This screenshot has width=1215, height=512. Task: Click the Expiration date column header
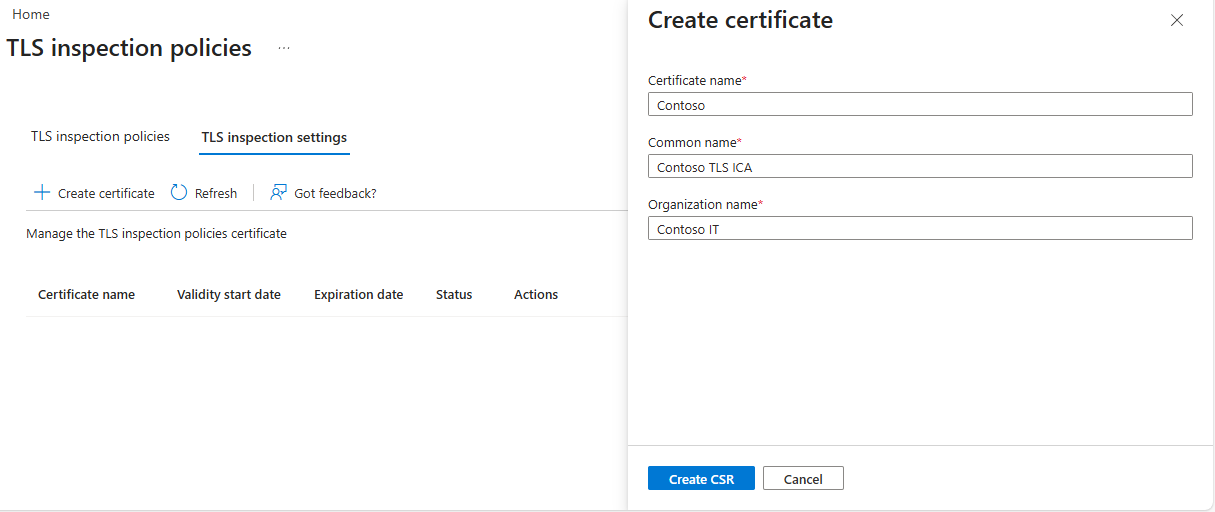click(x=359, y=294)
